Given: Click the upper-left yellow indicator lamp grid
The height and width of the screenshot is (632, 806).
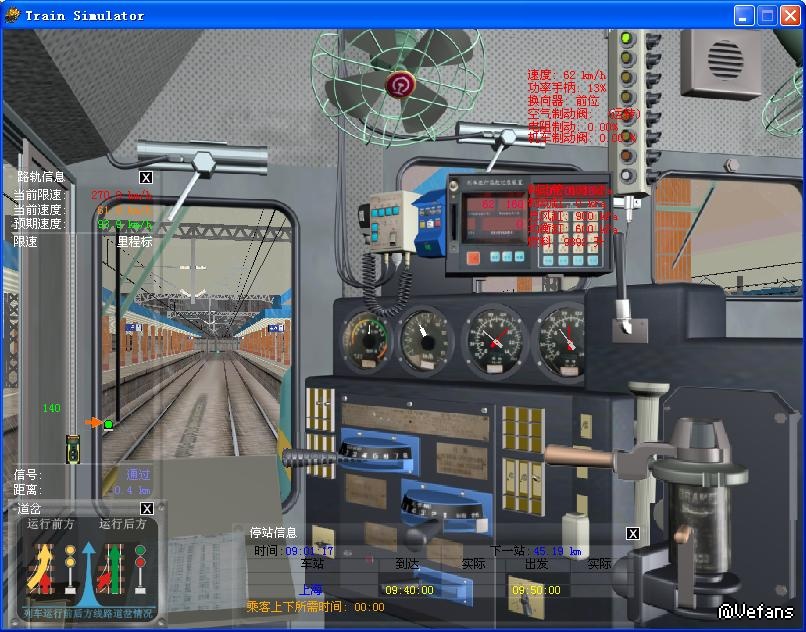Looking at the screenshot, I should (x=321, y=409).
